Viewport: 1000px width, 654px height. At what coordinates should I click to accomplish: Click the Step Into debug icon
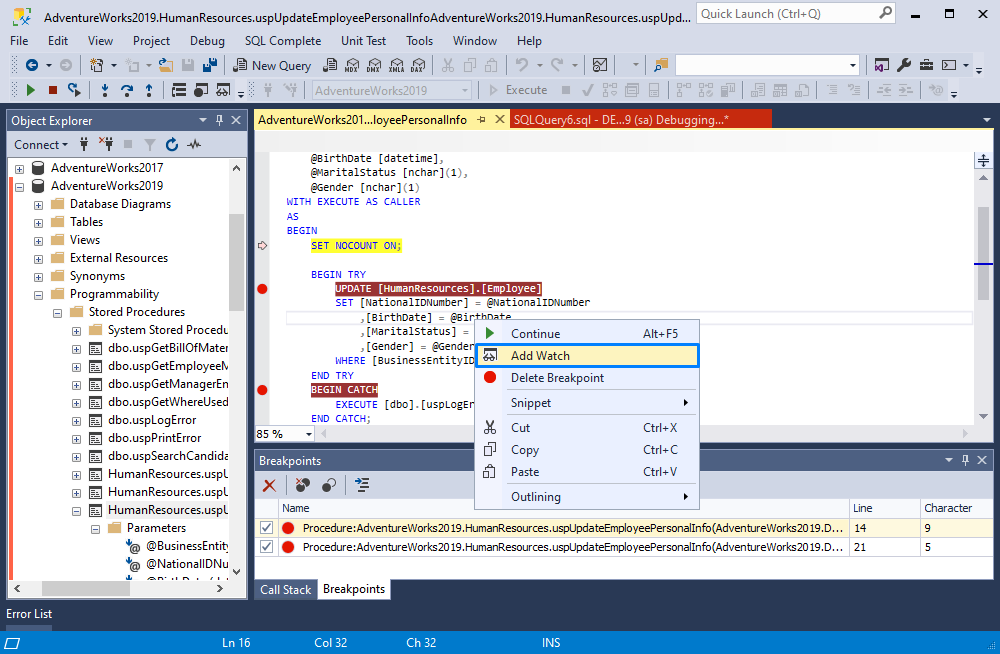[105, 91]
